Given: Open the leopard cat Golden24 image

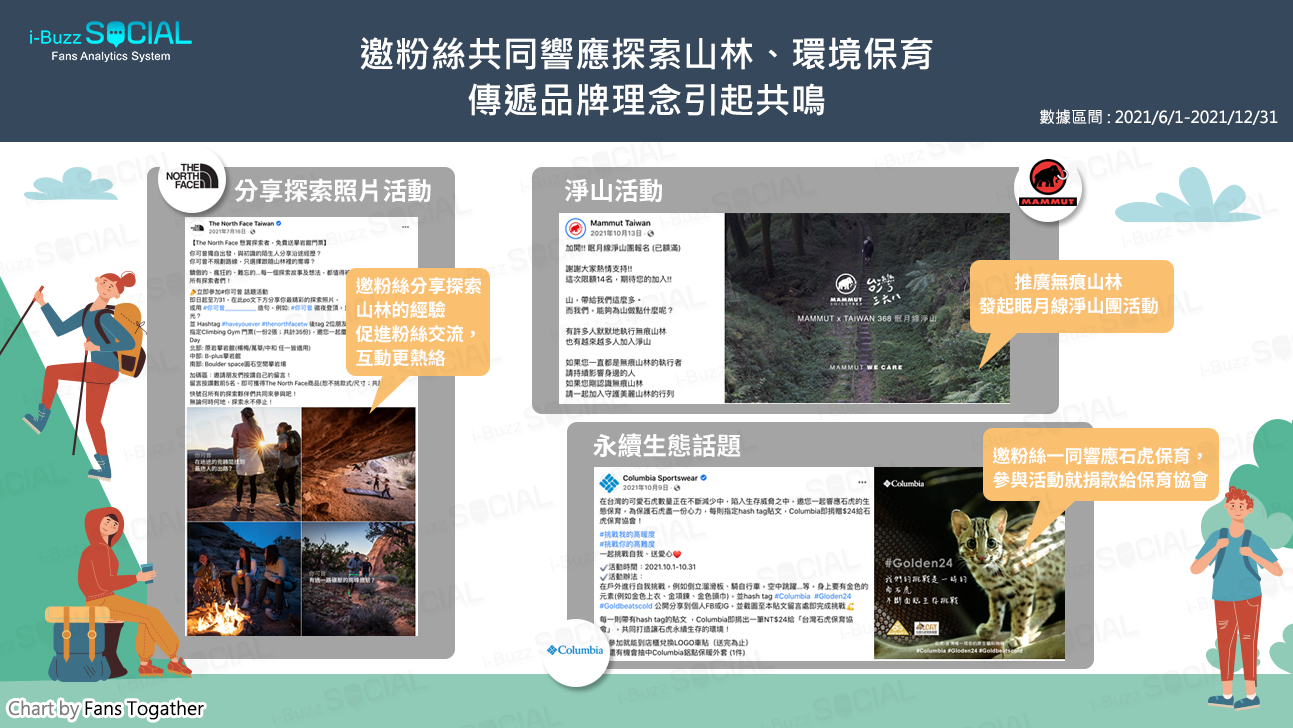Looking at the screenshot, I should pos(969,563).
